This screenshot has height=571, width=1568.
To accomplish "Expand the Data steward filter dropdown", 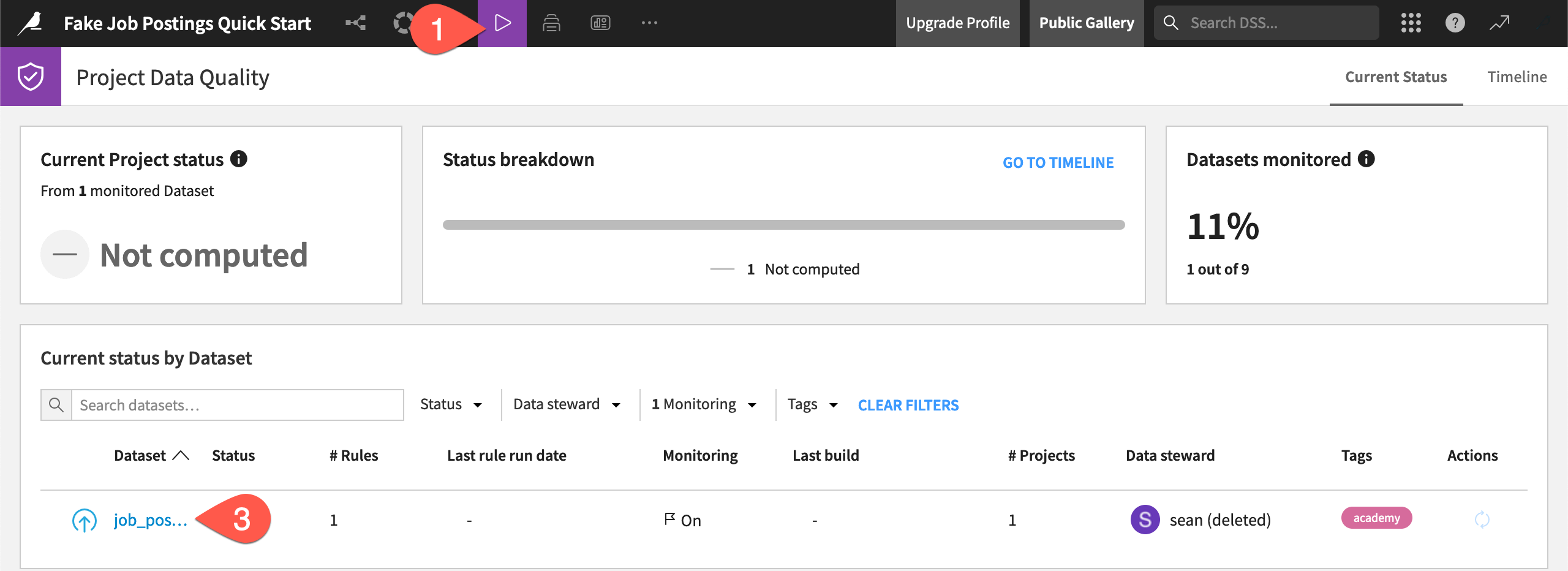I will click(567, 404).
